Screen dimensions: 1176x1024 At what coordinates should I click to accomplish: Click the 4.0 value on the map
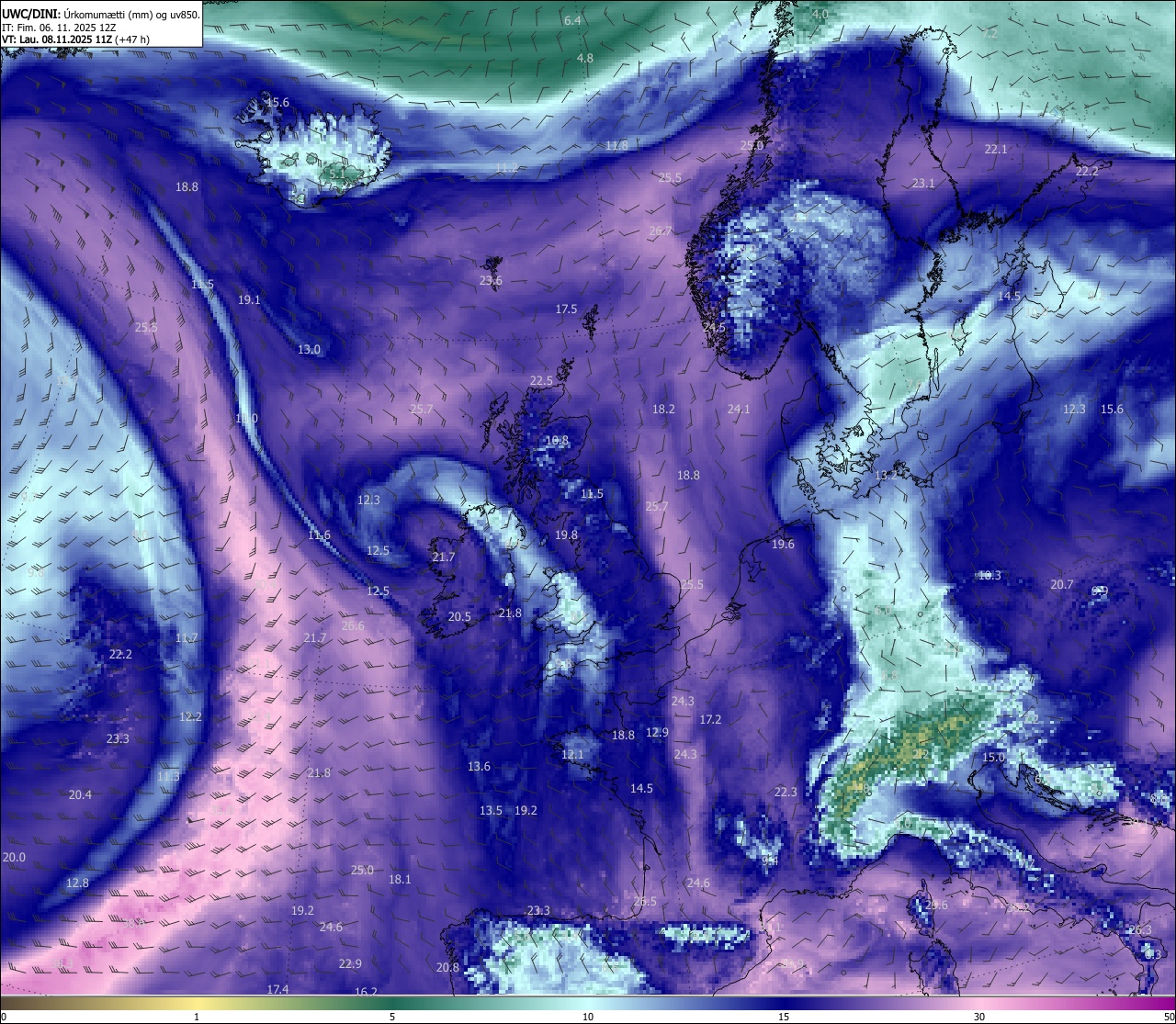tap(820, 15)
